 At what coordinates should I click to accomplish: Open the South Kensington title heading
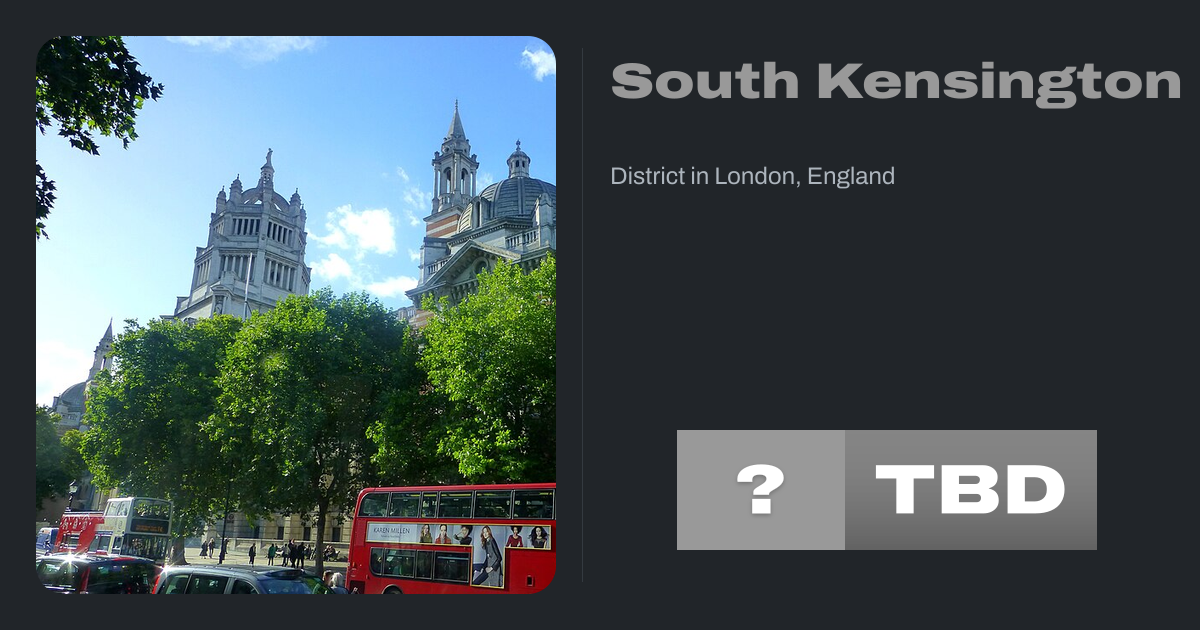pyautogui.click(x=896, y=81)
